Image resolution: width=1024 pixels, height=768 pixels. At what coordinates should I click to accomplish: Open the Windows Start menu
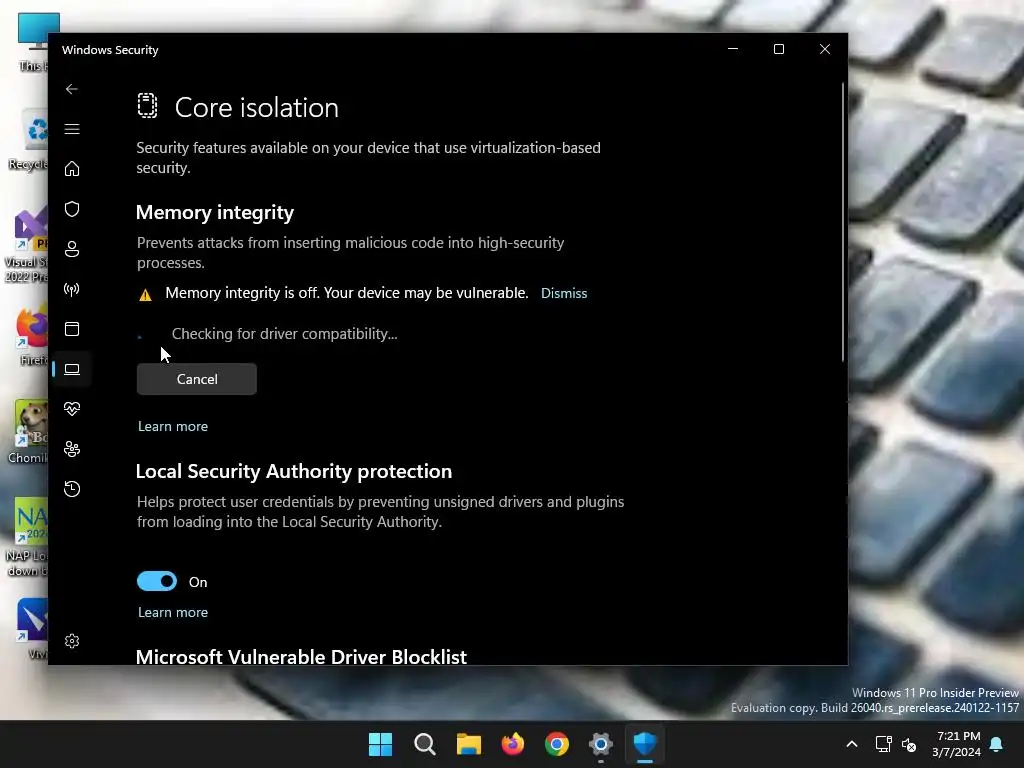tap(380, 744)
